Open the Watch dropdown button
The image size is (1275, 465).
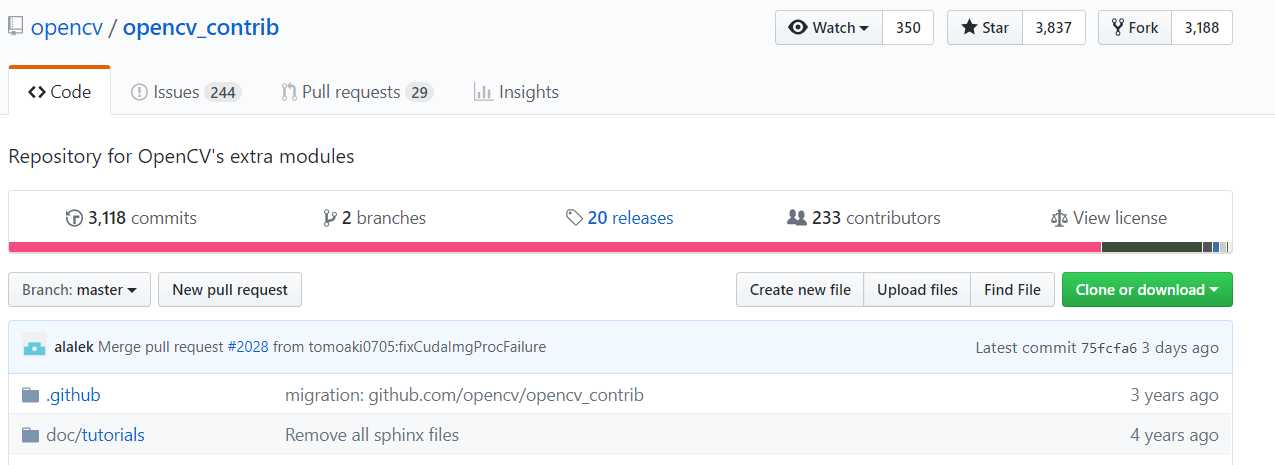tap(828, 28)
